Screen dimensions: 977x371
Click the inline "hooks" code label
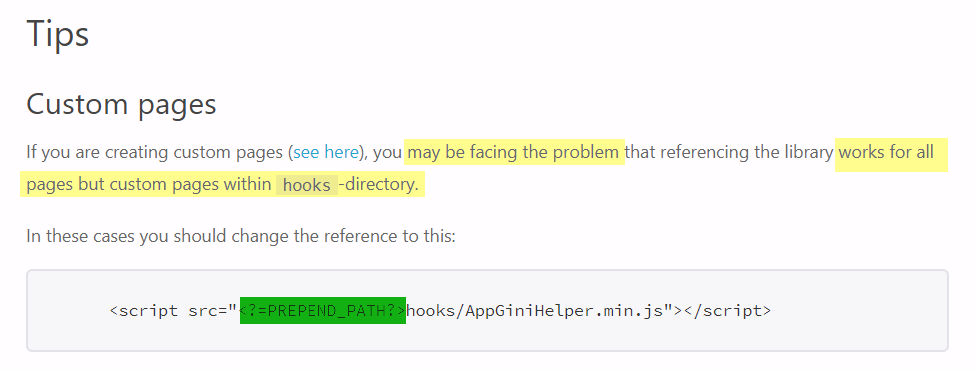pos(307,185)
